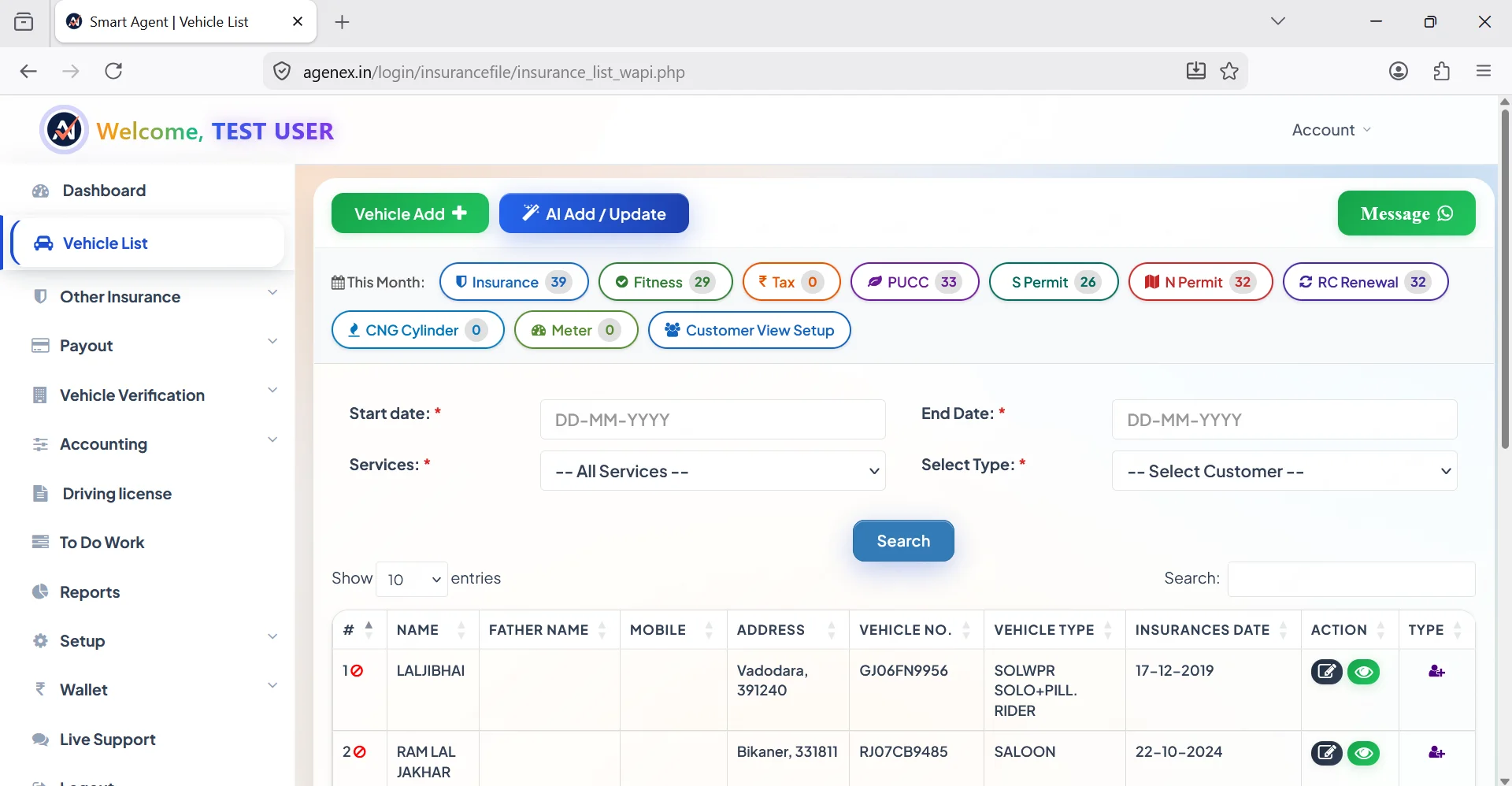Open a new browser tab
The height and width of the screenshot is (786, 1512).
342,22
